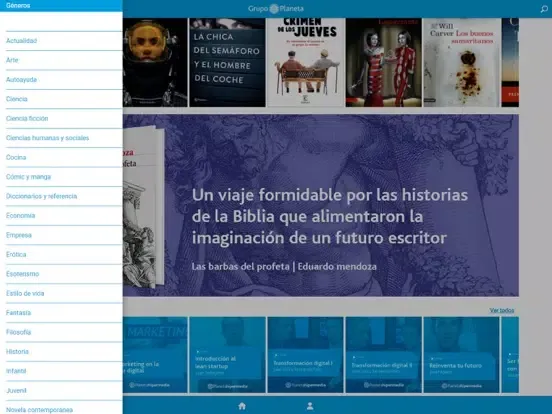The width and height of the screenshot is (552, 414).
Task: Select the Fantasía genre
Action: [x=61, y=313]
